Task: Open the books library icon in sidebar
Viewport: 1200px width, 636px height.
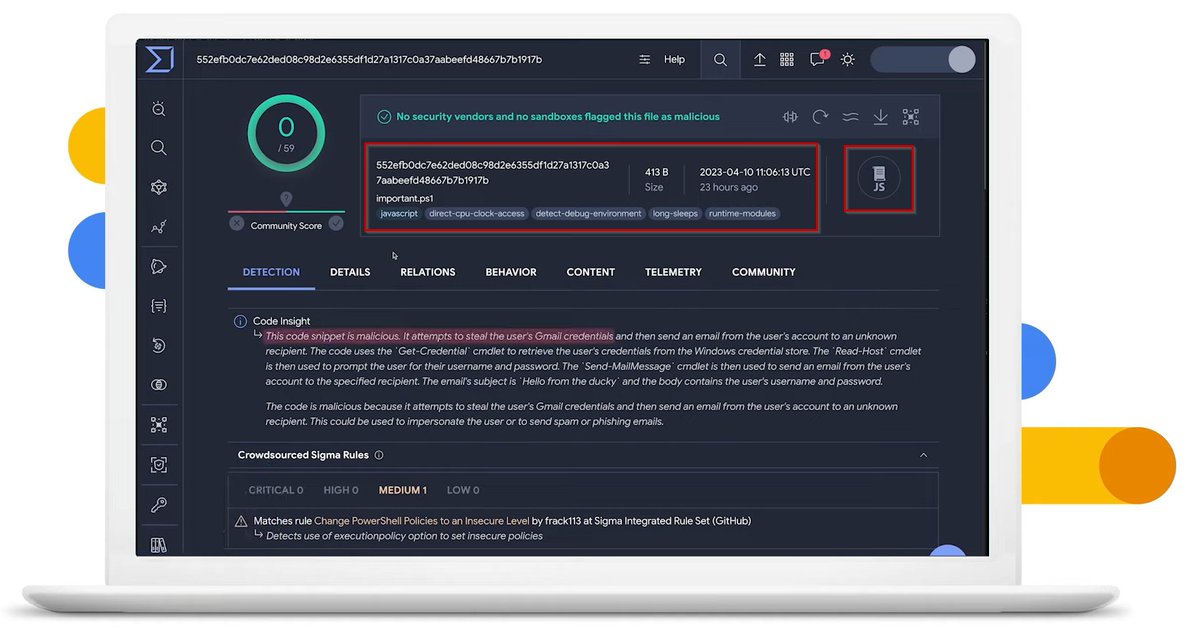Action: coord(158,544)
